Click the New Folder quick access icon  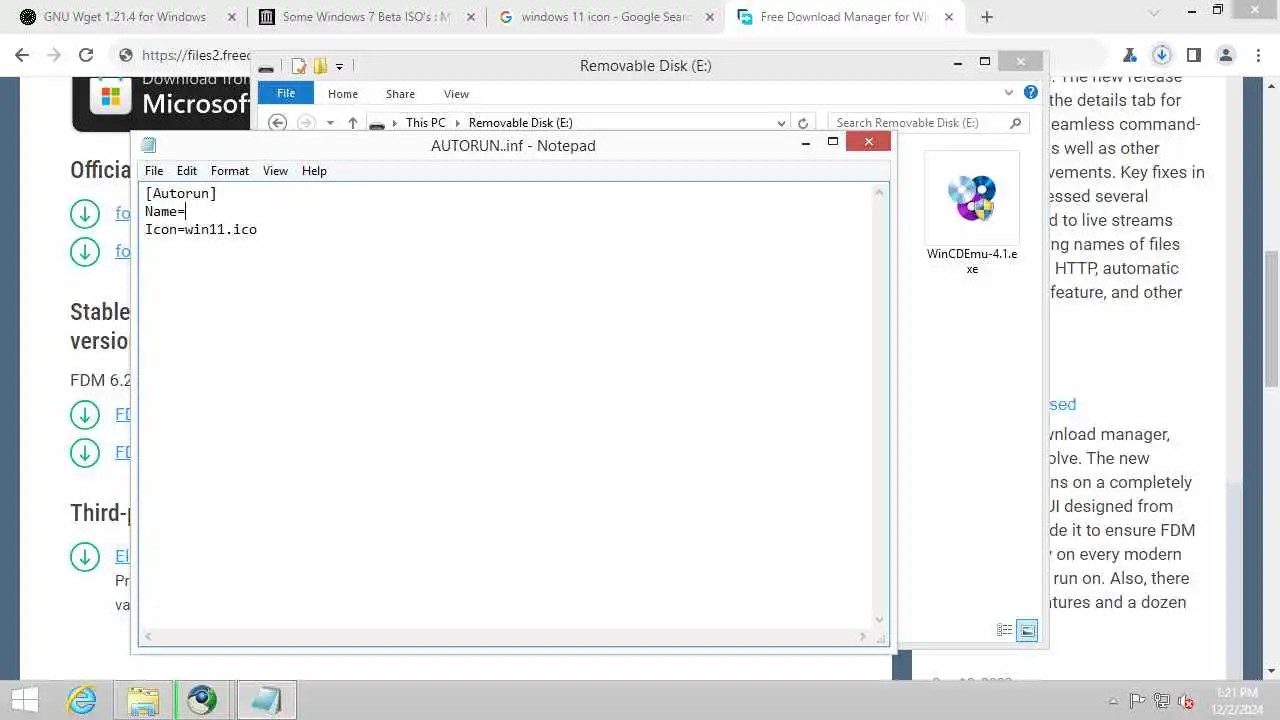point(320,66)
